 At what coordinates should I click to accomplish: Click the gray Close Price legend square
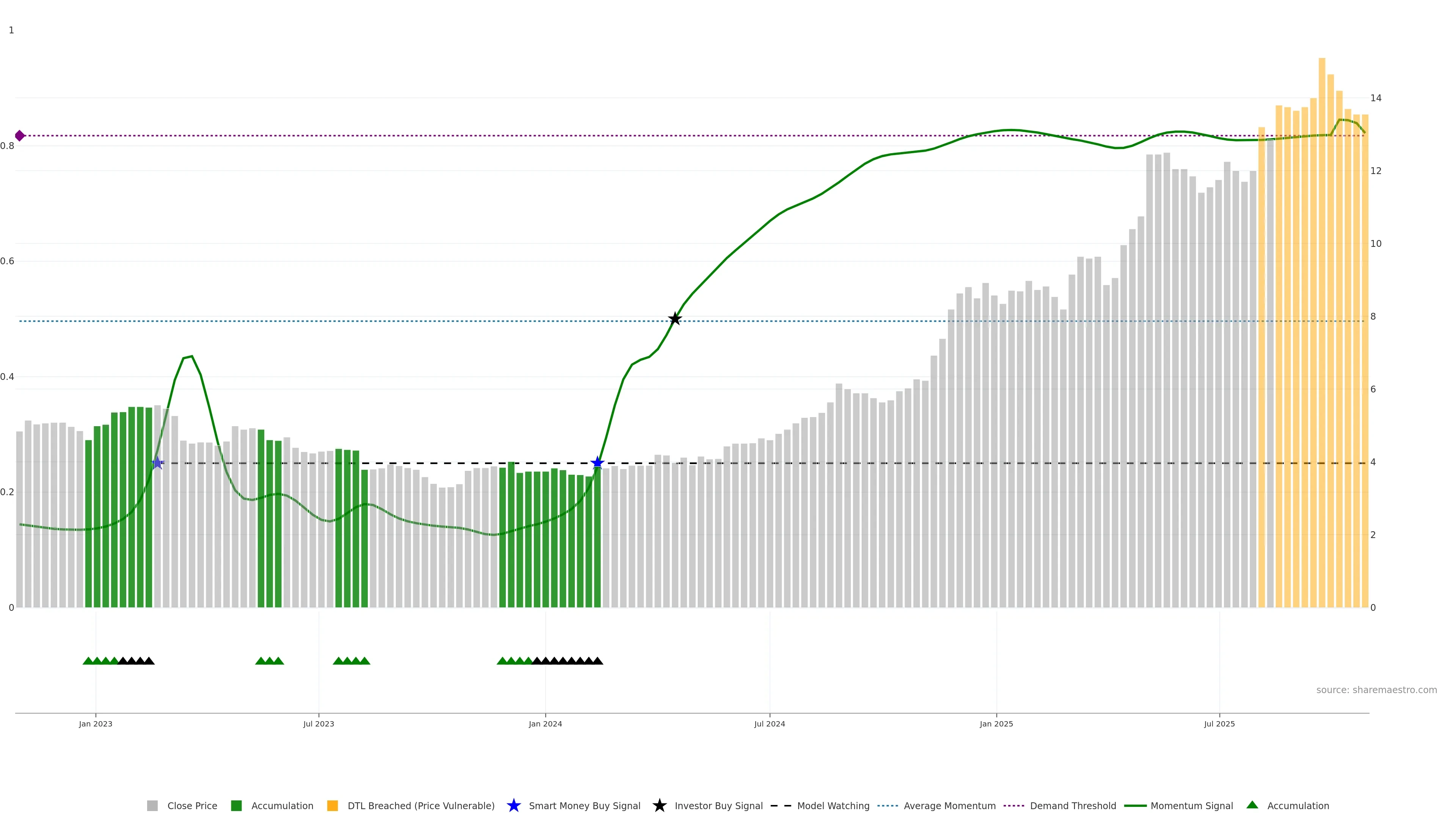[x=152, y=805]
